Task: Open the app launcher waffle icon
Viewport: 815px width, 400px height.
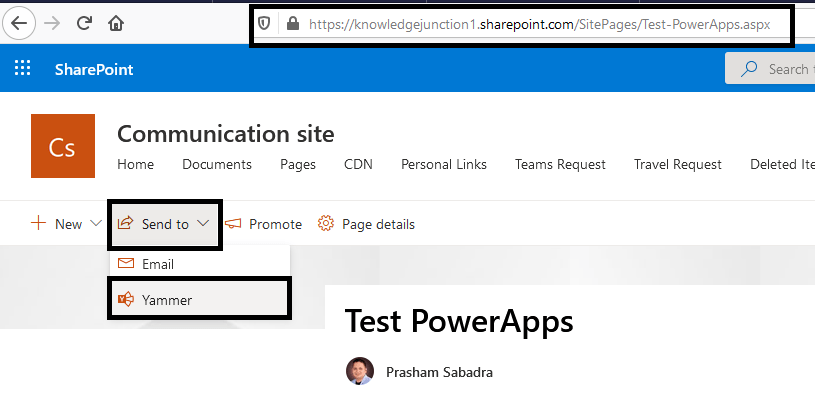Action: (x=22, y=69)
